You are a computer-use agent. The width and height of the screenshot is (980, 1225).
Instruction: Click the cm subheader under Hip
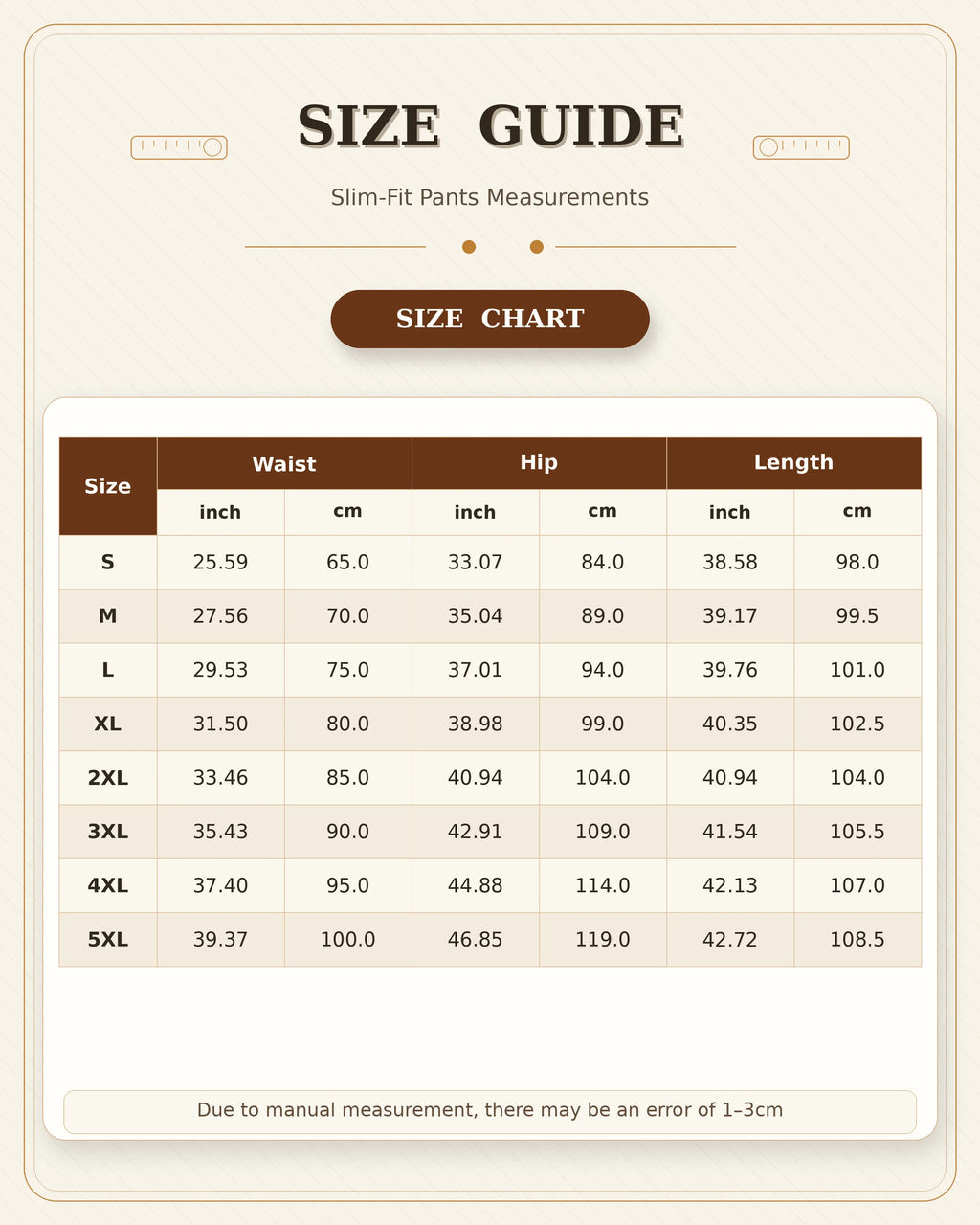(603, 512)
